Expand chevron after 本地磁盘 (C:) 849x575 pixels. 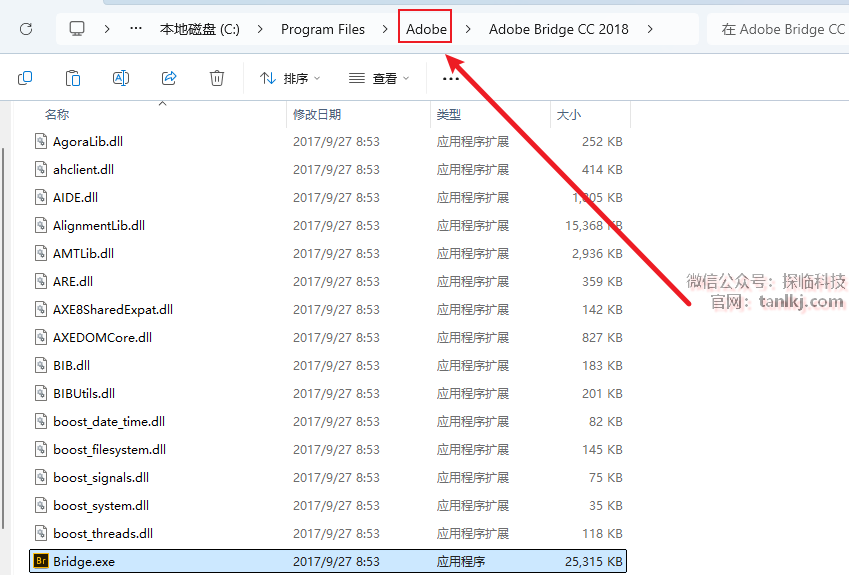click(260, 29)
